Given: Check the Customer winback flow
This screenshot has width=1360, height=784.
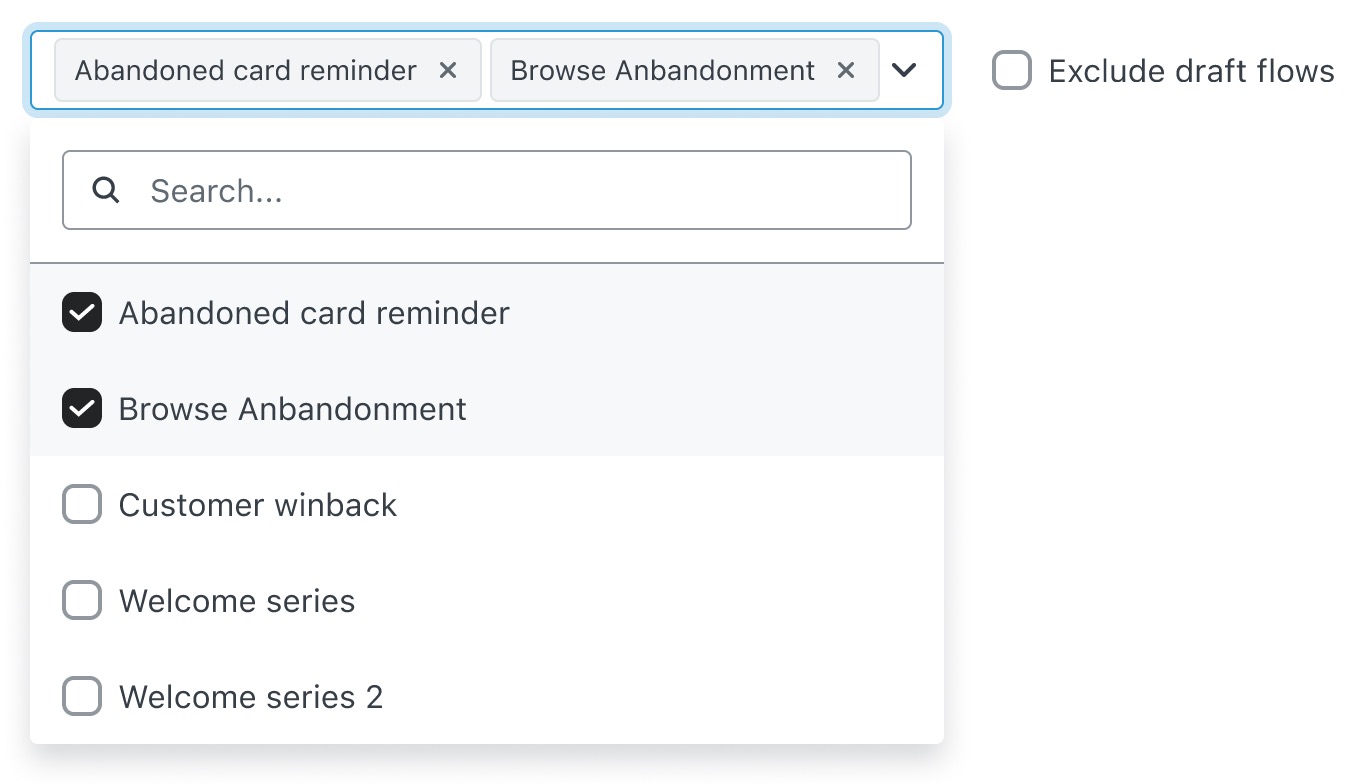Looking at the screenshot, I should click(x=81, y=504).
